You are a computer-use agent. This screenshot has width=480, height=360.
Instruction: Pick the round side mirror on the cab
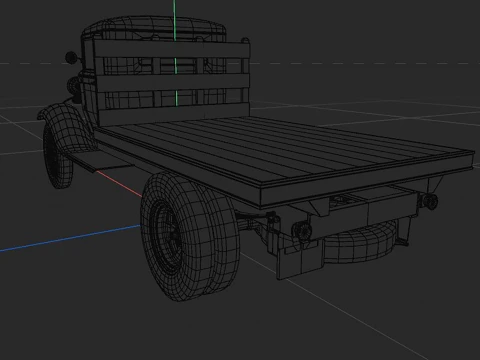click(x=71, y=57)
